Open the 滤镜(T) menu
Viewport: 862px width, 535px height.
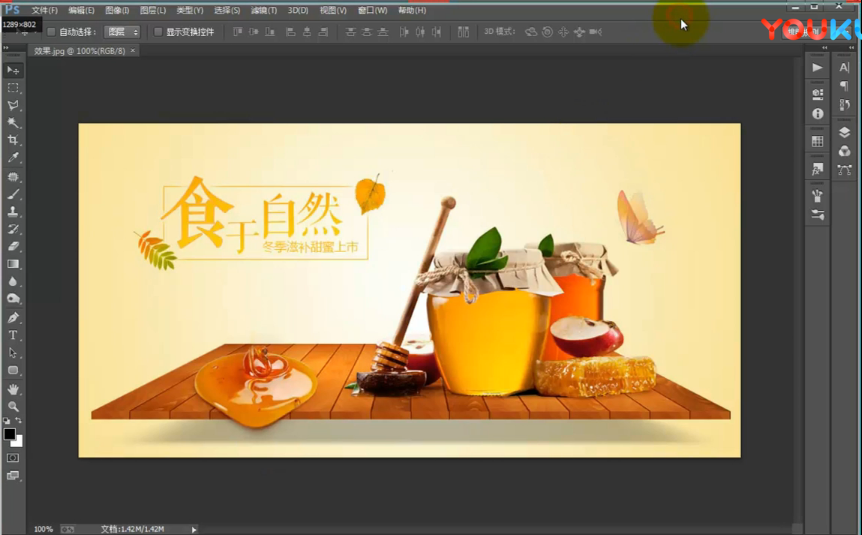264,10
